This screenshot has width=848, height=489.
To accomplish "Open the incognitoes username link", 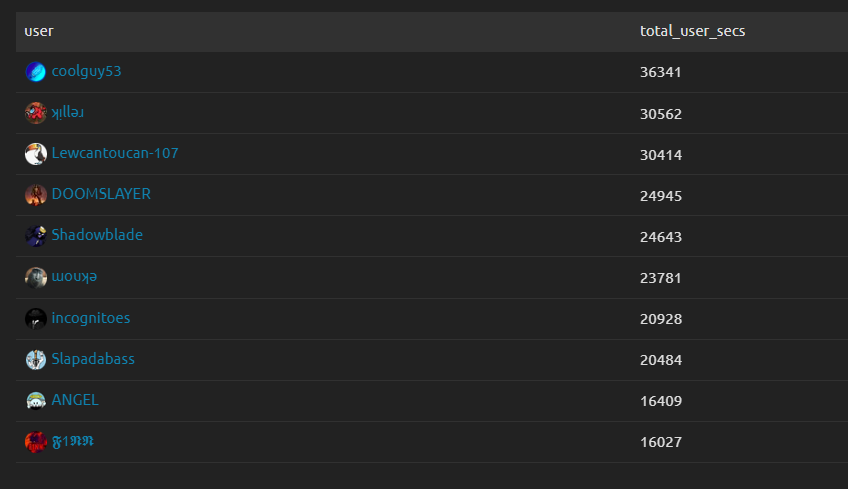I will [91, 318].
